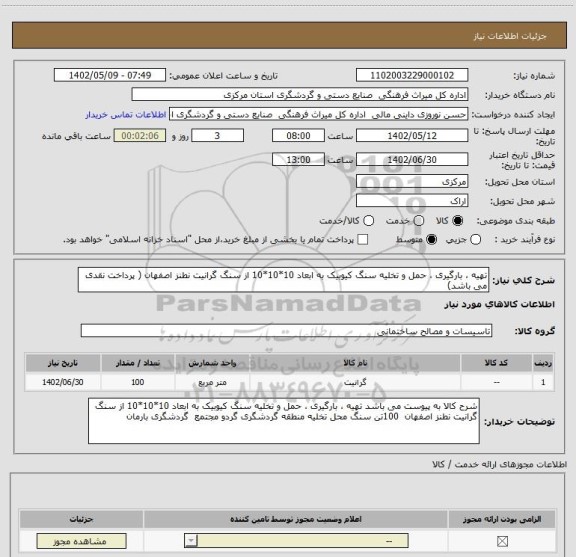The width and height of the screenshot is (576, 557).
Task: Click the نام کالا column header
Action: [x=355, y=363]
